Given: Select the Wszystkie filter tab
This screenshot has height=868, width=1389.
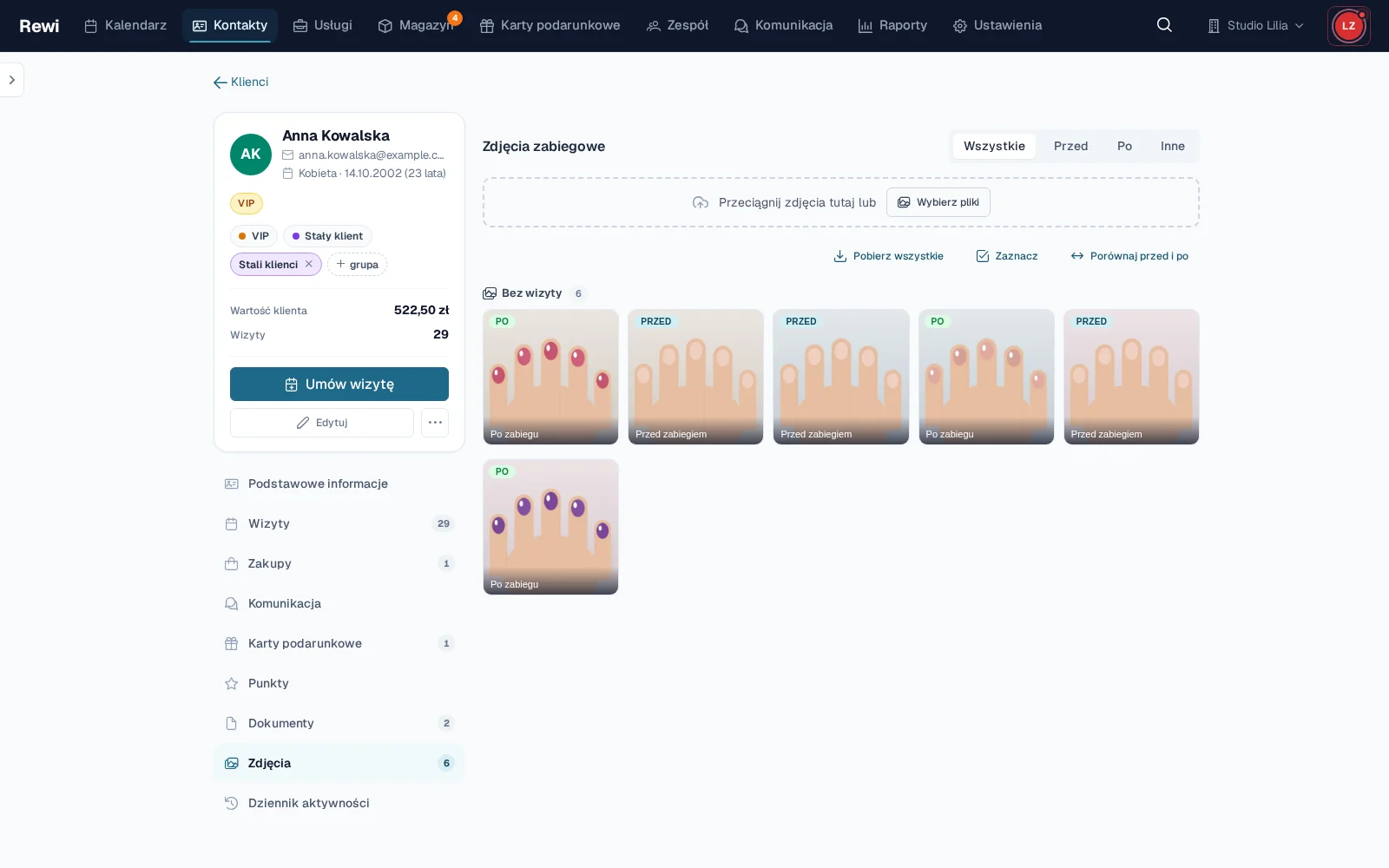Looking at the screenshot, I should (x=994, y=146).
